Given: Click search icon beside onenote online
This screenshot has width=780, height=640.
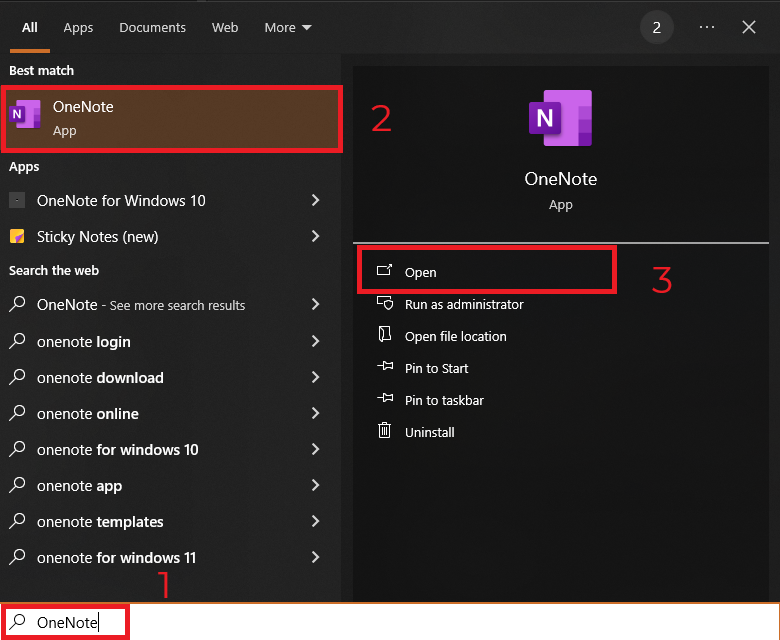Looking at the screenshot, I should pyautogui.click(x=17, y=413).
